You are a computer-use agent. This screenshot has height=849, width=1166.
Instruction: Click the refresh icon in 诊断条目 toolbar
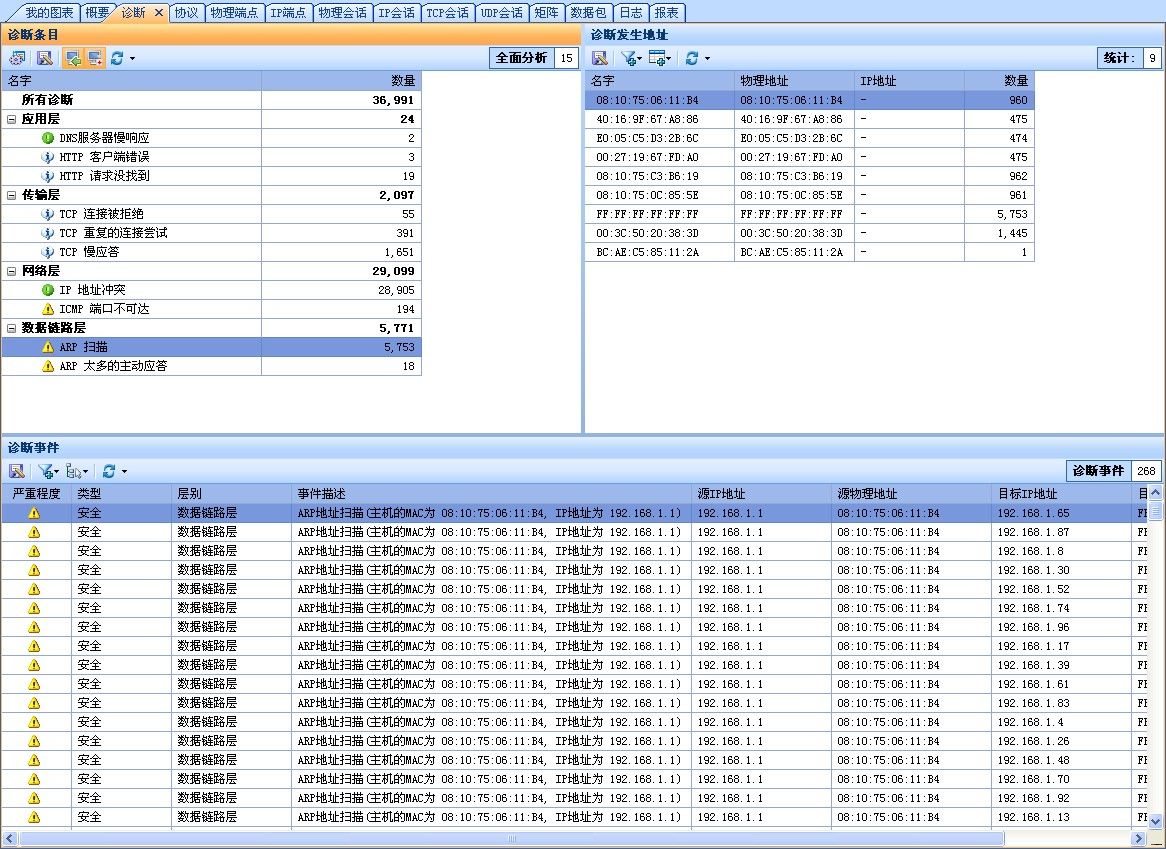[117, 58]
